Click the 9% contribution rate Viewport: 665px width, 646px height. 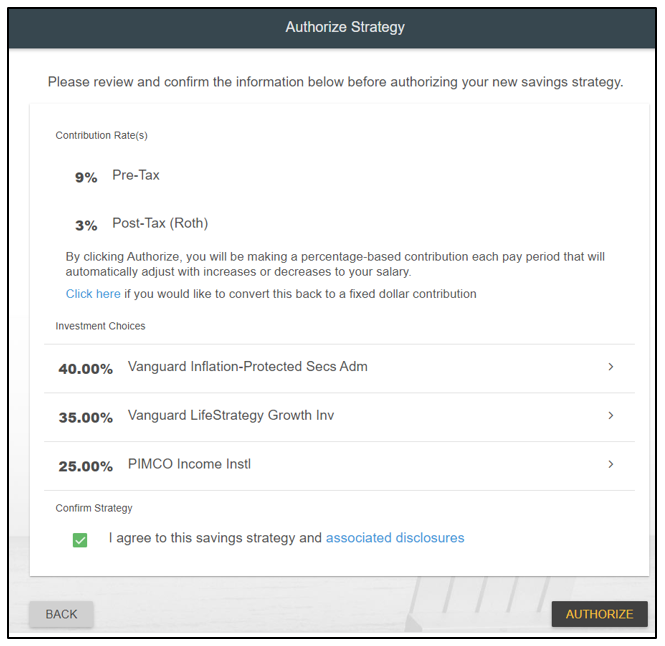click(x=86, y=177)
